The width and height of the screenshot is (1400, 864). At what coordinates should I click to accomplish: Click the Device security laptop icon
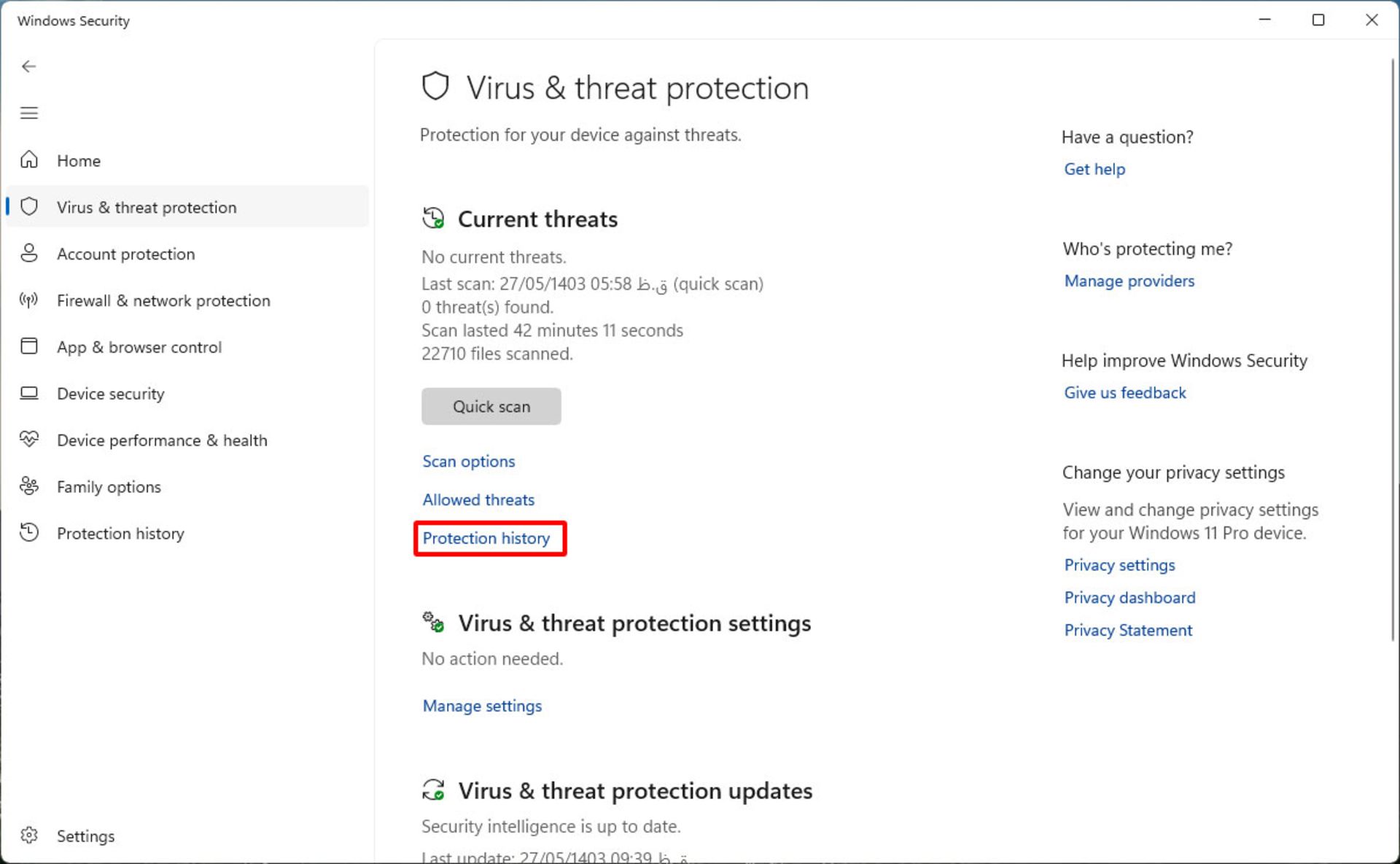[29, 393]
